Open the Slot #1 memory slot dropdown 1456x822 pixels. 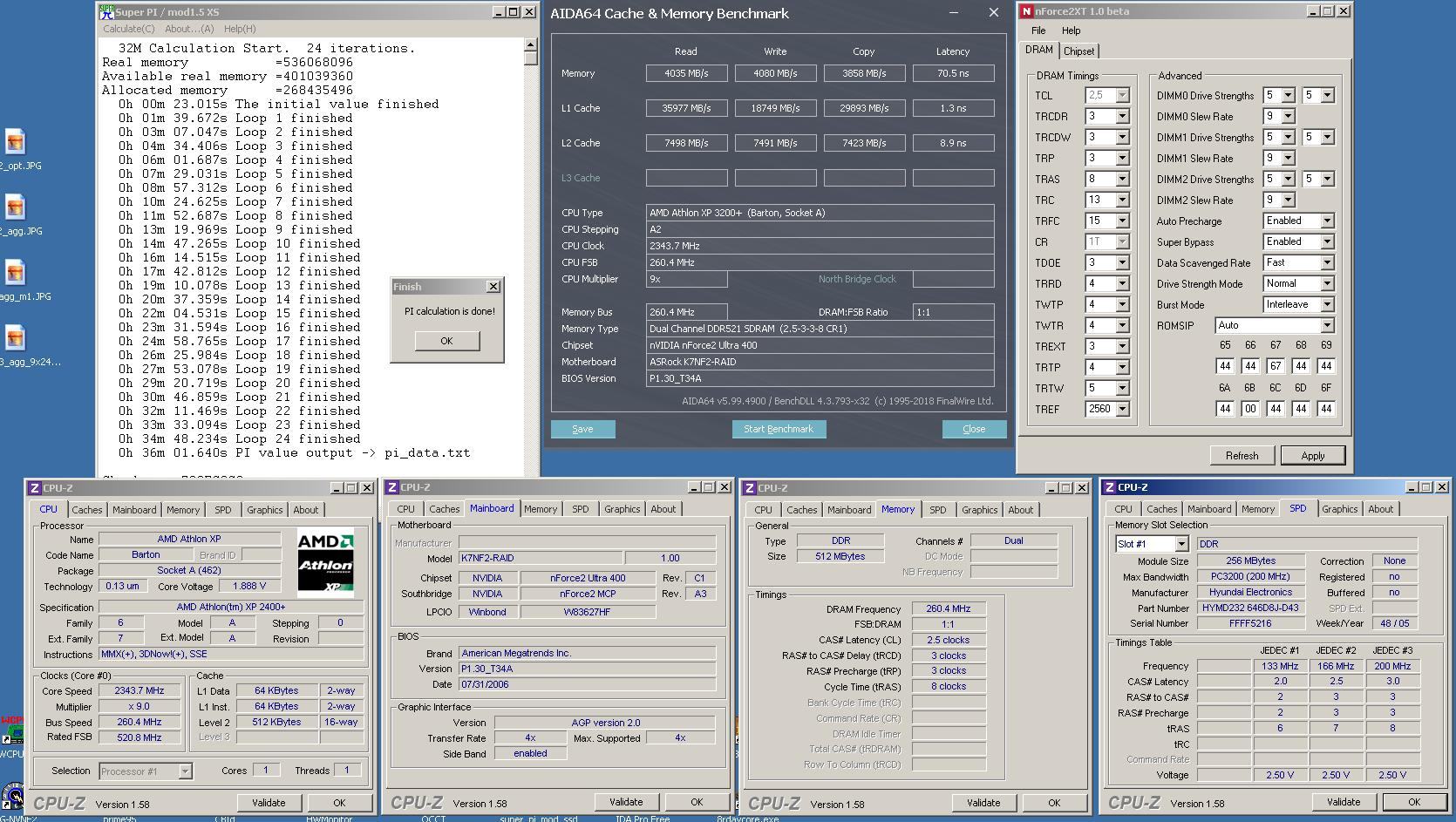tap(1181, 544)
